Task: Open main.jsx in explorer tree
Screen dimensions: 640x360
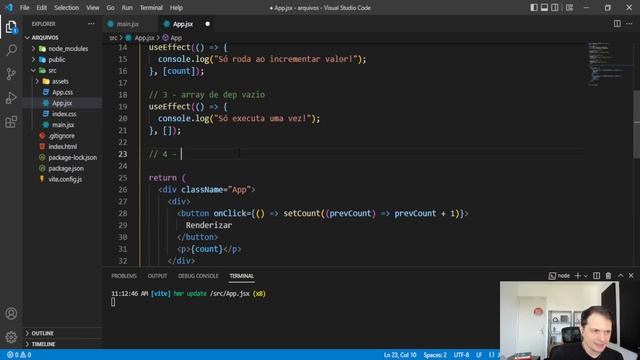Action: pos(63,125)
